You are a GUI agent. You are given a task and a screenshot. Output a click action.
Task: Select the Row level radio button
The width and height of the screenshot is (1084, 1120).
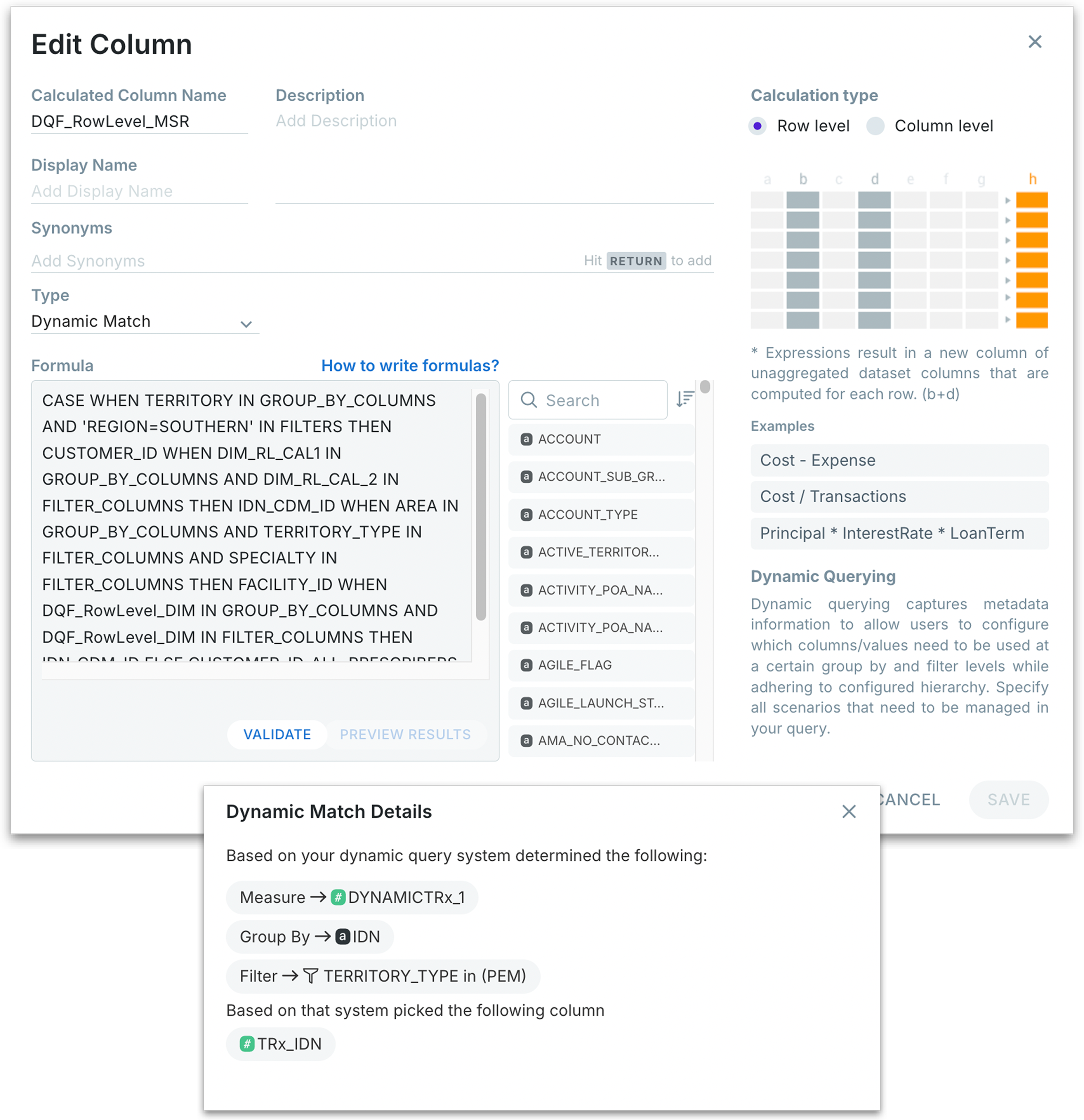coord(757,126)
